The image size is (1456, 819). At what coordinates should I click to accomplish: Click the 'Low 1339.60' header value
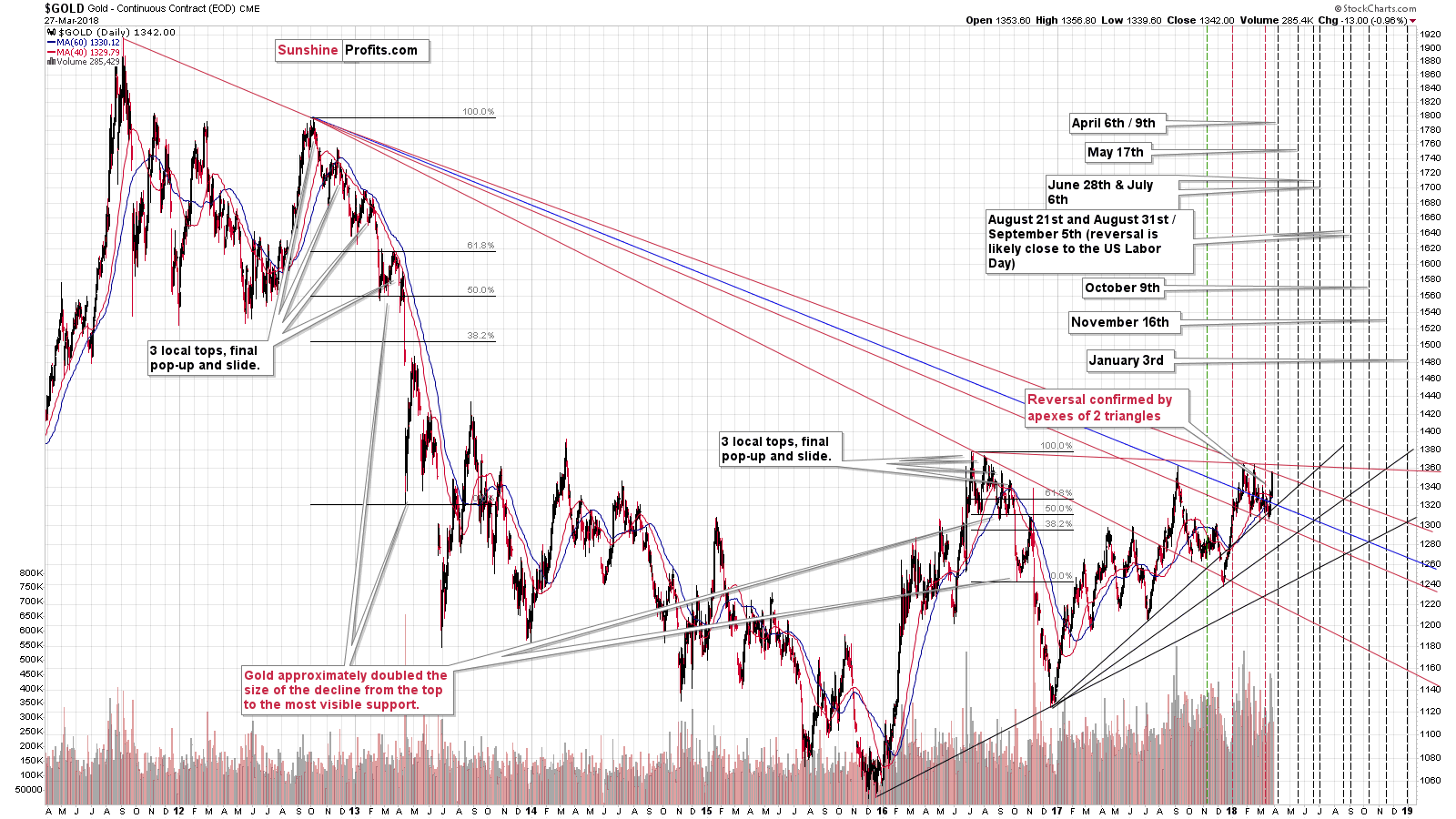point(1131,21)
